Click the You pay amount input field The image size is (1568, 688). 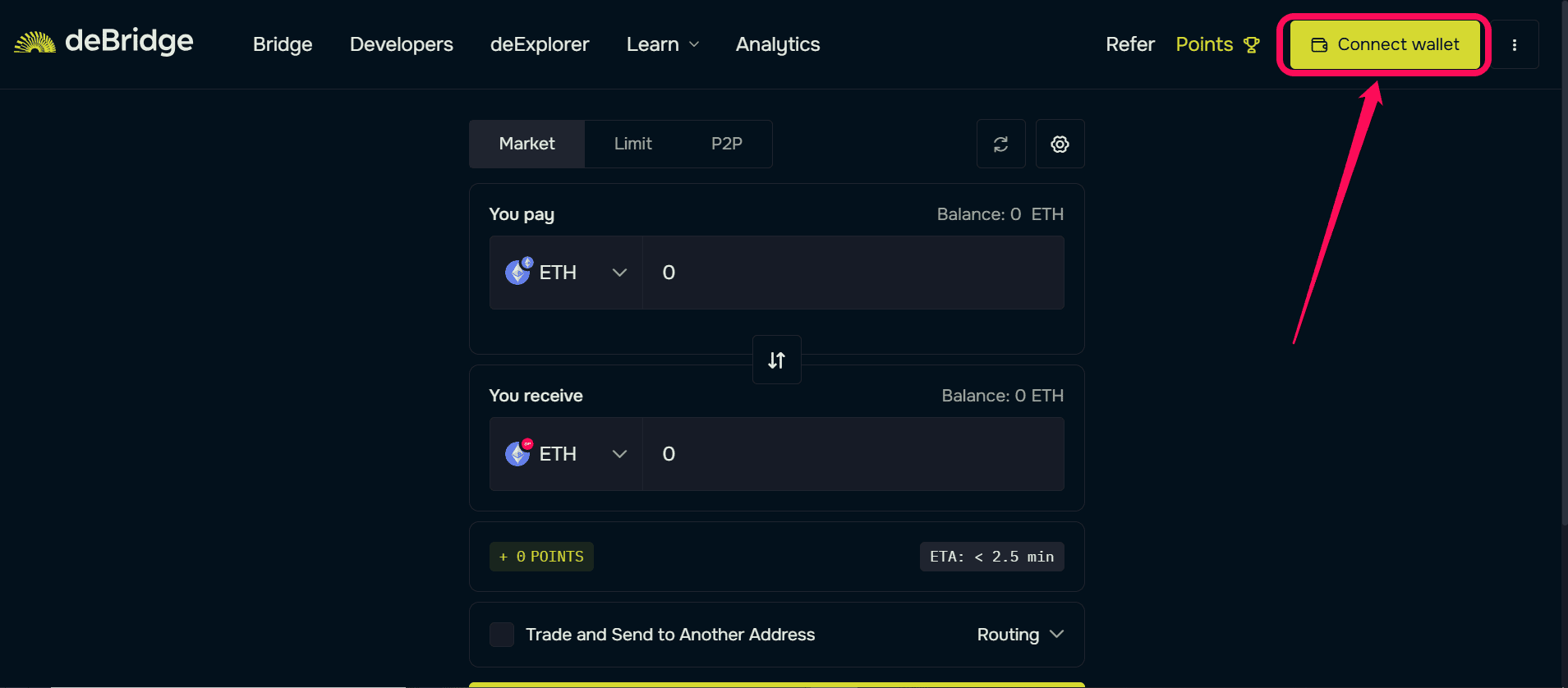click(853, 273)
